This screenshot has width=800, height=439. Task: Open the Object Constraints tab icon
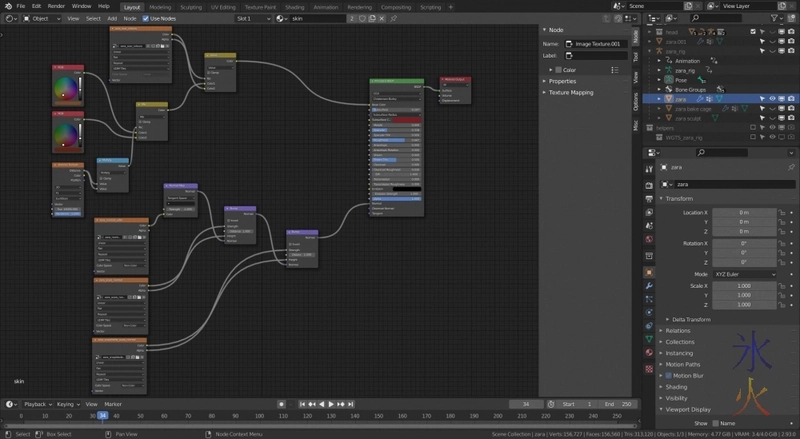(x=649, y=326)
